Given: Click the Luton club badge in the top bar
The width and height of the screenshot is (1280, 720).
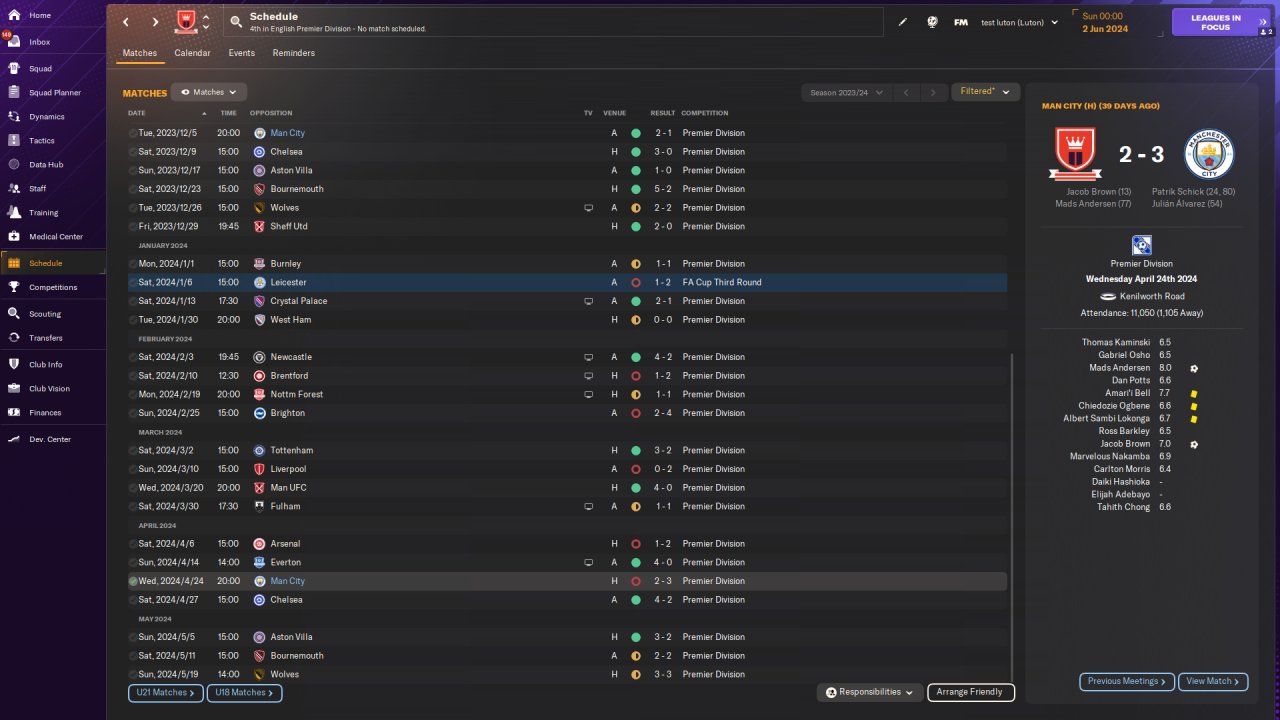Looking at the screenshot, I should [x=186, y=22].
